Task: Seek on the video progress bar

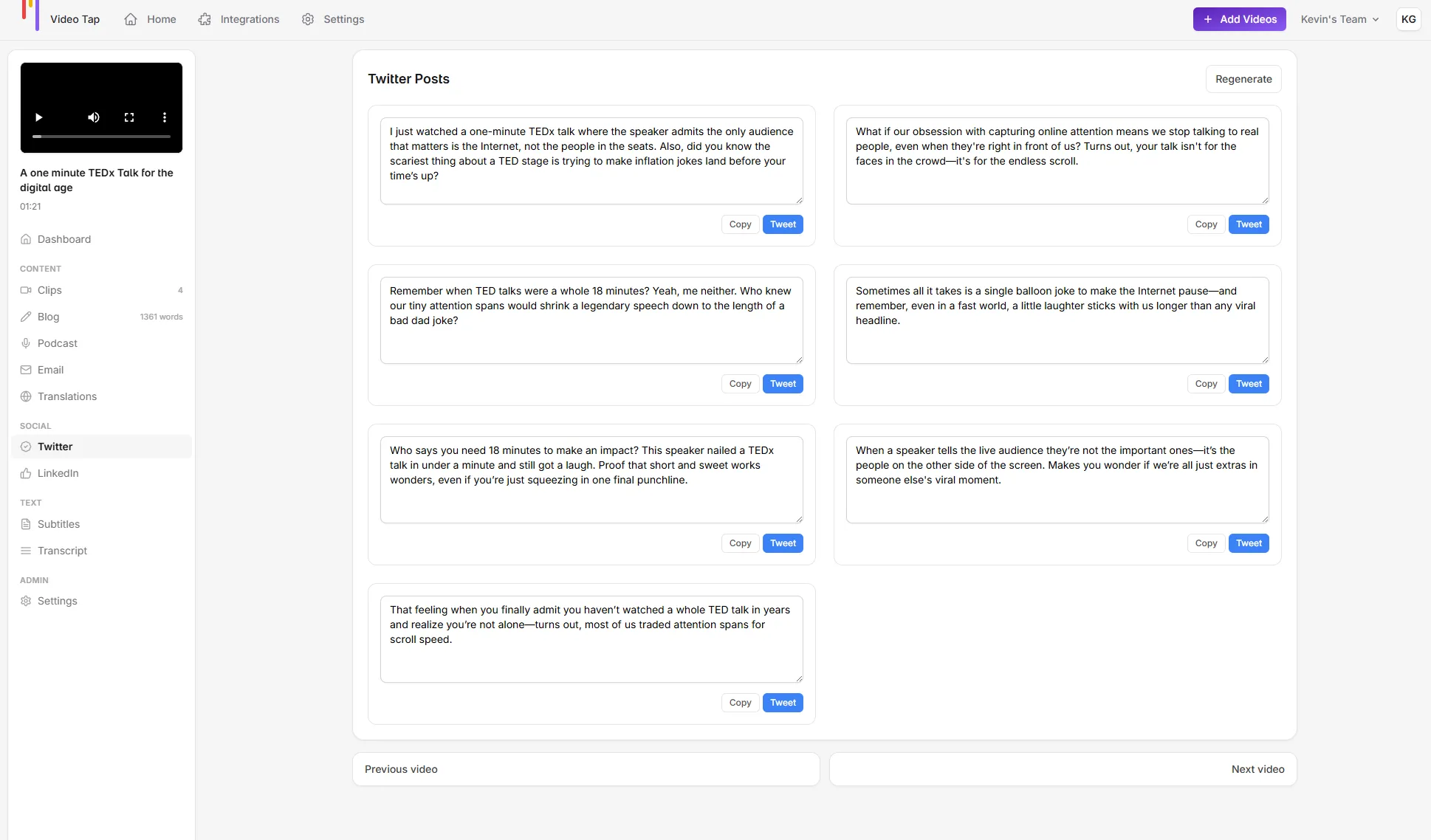Action: [x=101, y=137]
